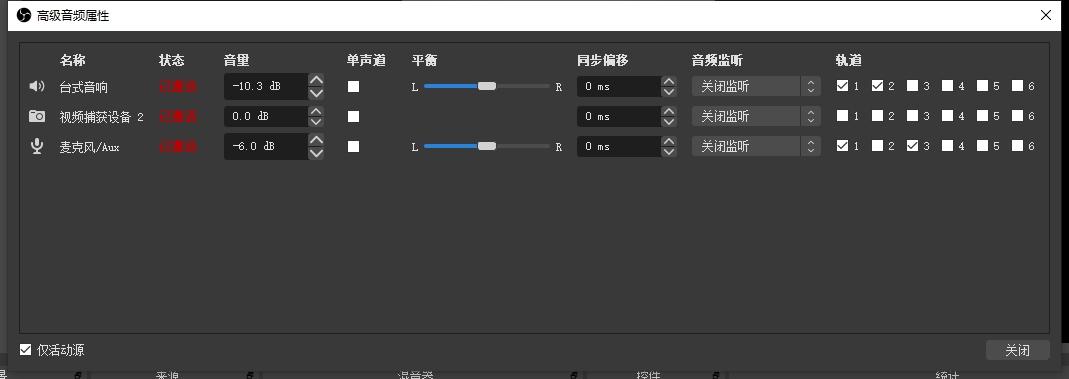Close the 高级音频属性 dialog window
Viewport: 1069px width, 379px height.
click(x=1046, y=15)
